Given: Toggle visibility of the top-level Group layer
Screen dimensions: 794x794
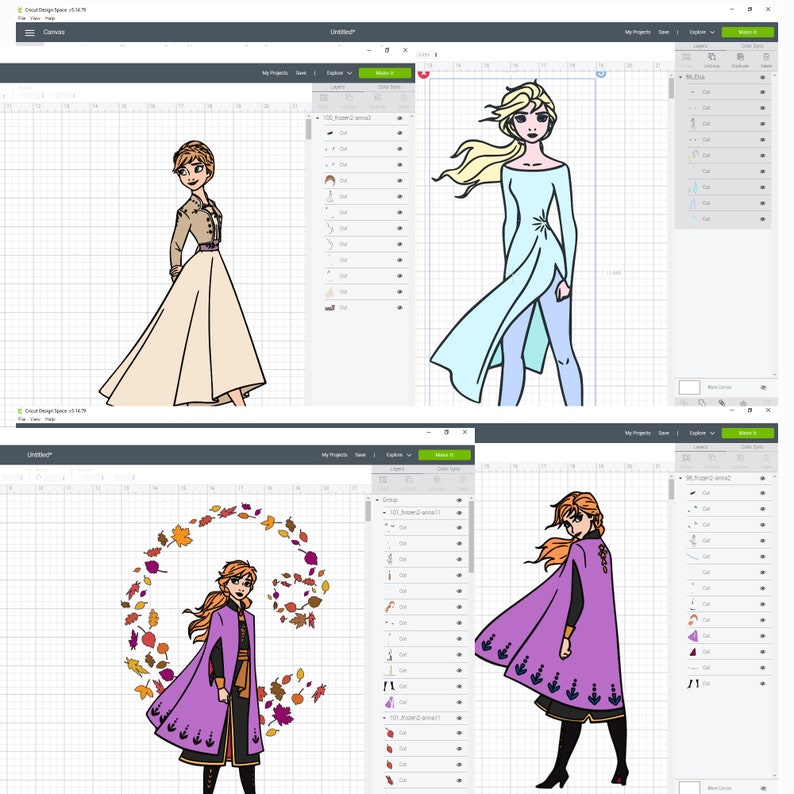Looking at the screenshot, I should coord(459,500).
